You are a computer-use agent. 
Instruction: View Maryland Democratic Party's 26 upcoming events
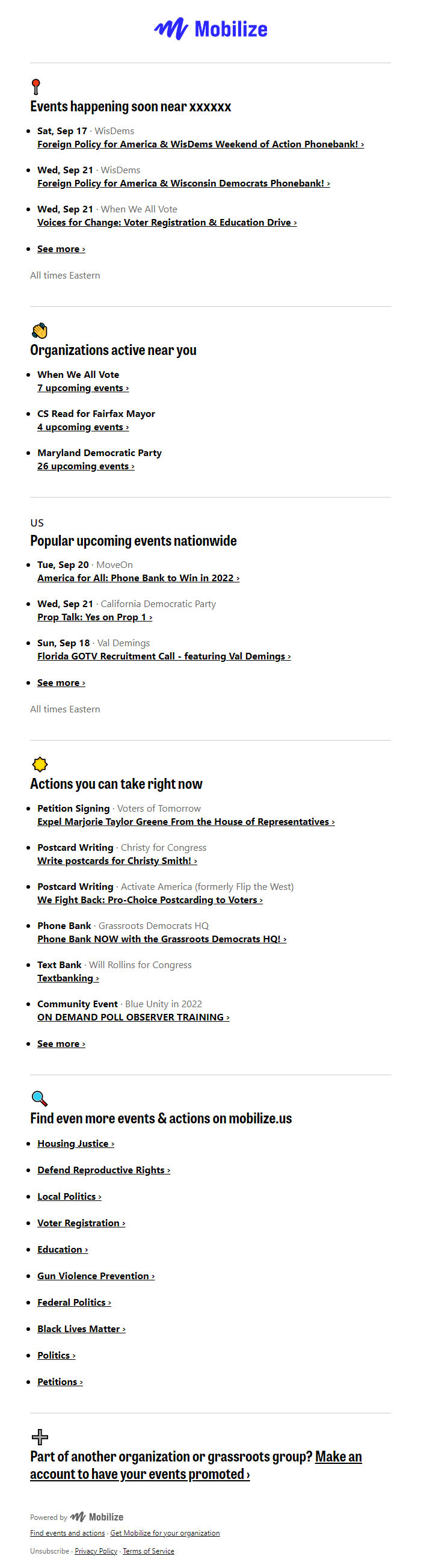point(86,466)
